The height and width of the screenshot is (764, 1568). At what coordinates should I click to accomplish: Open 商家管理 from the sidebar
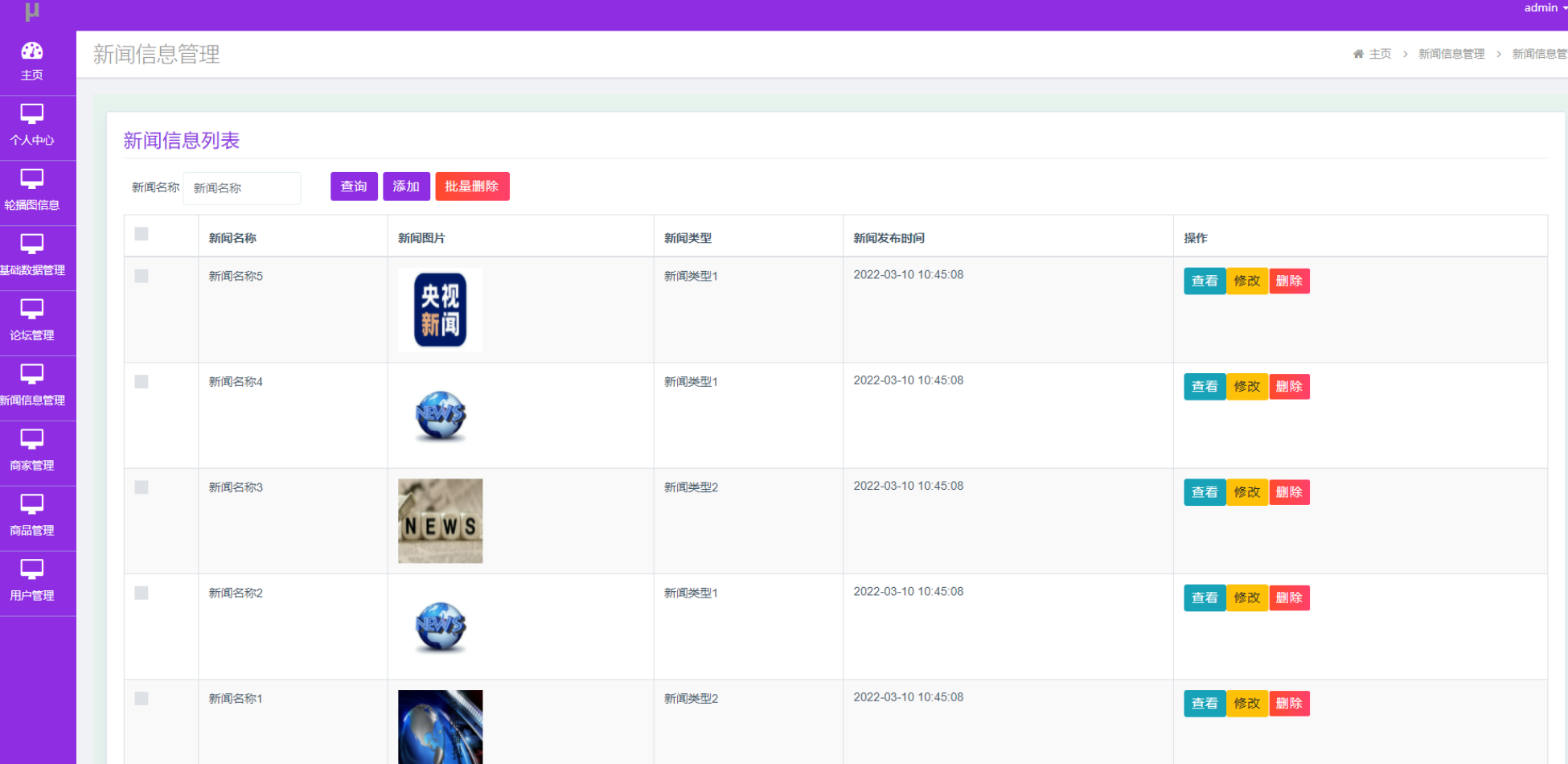(32, 451)
